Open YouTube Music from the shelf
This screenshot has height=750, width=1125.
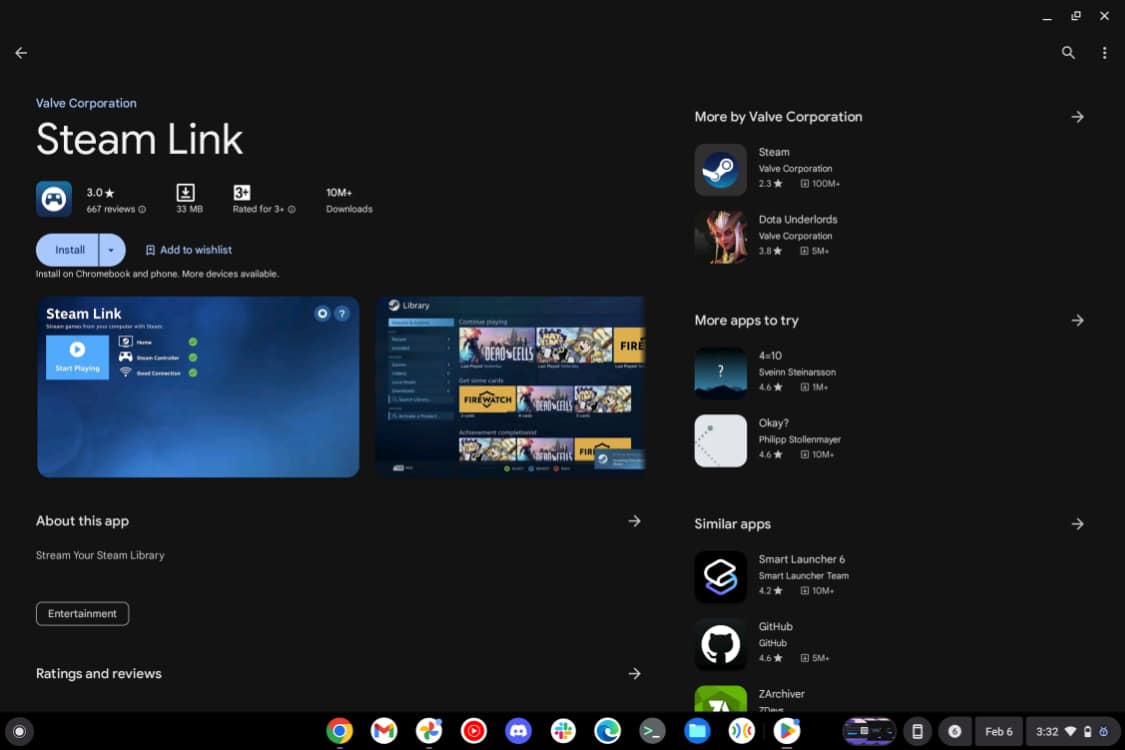click(474, 731)
